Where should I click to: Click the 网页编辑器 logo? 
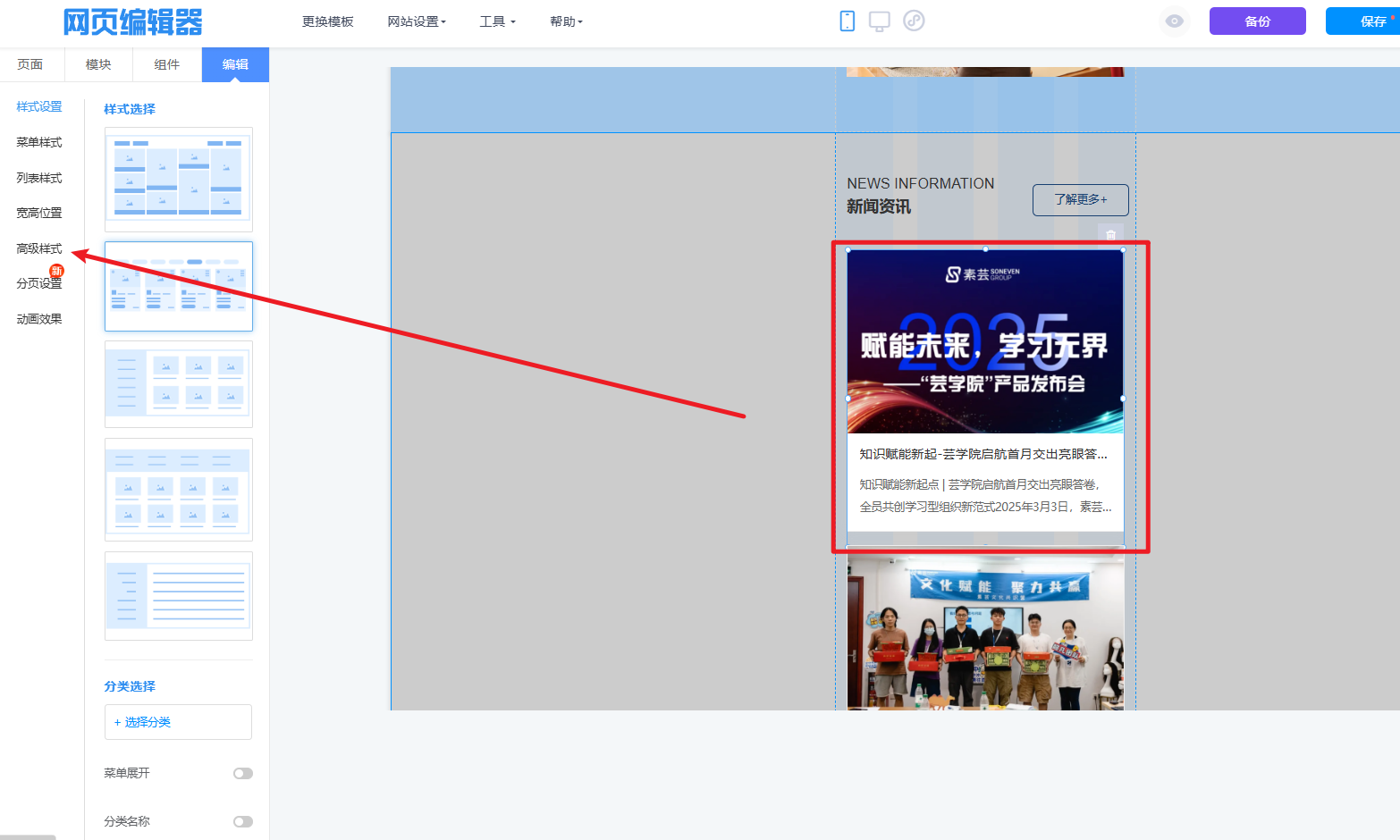click(133, 21)
